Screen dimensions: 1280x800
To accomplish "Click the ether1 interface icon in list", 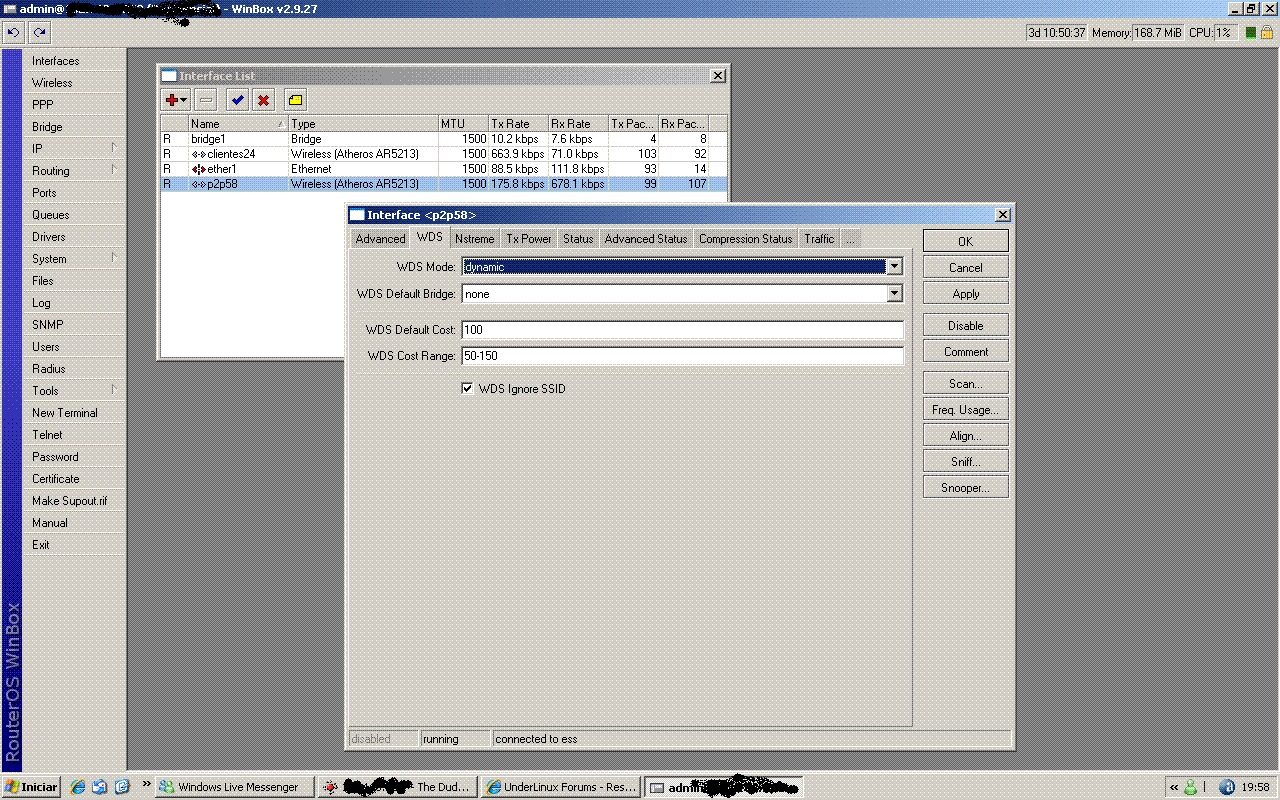I will tap(198, 169).
